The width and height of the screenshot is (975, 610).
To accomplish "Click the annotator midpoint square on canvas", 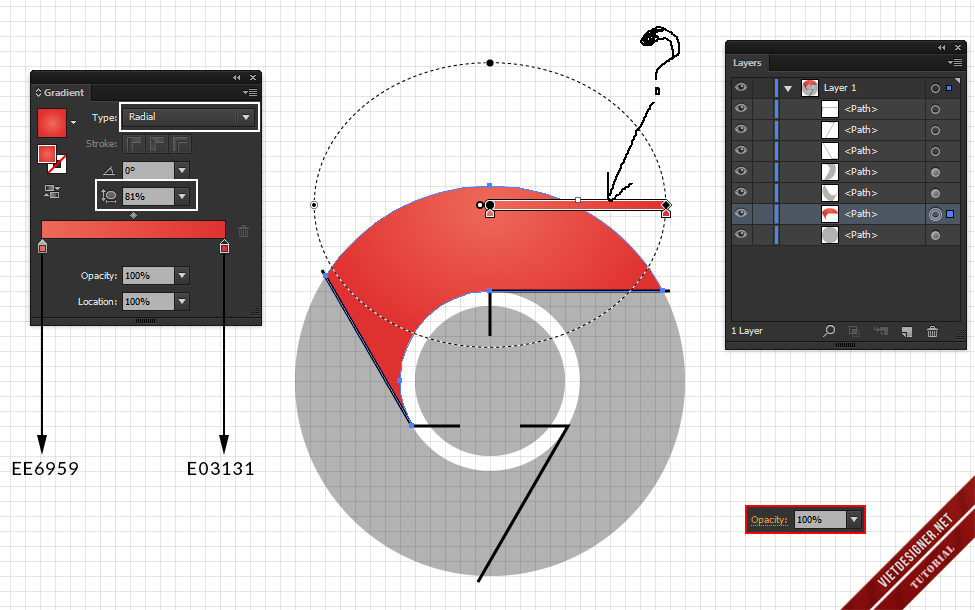I will pyautogui.click(x=578, y=200).
